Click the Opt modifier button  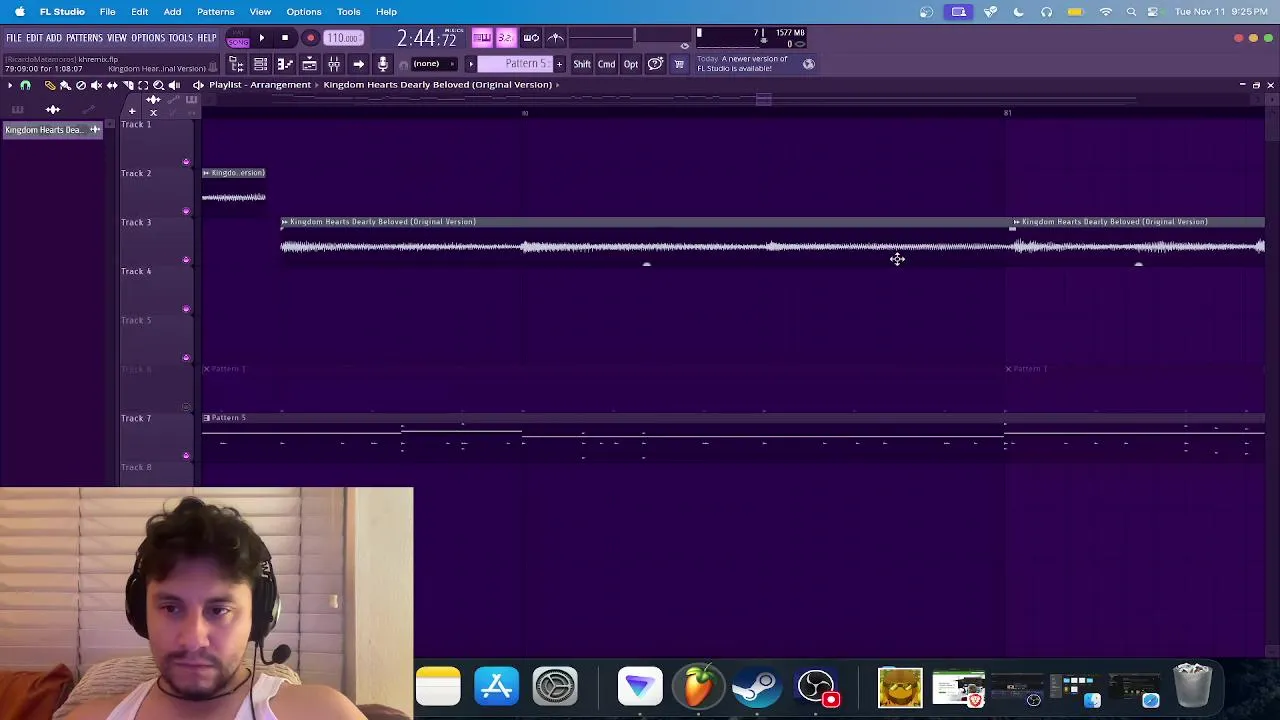point(631,64)
